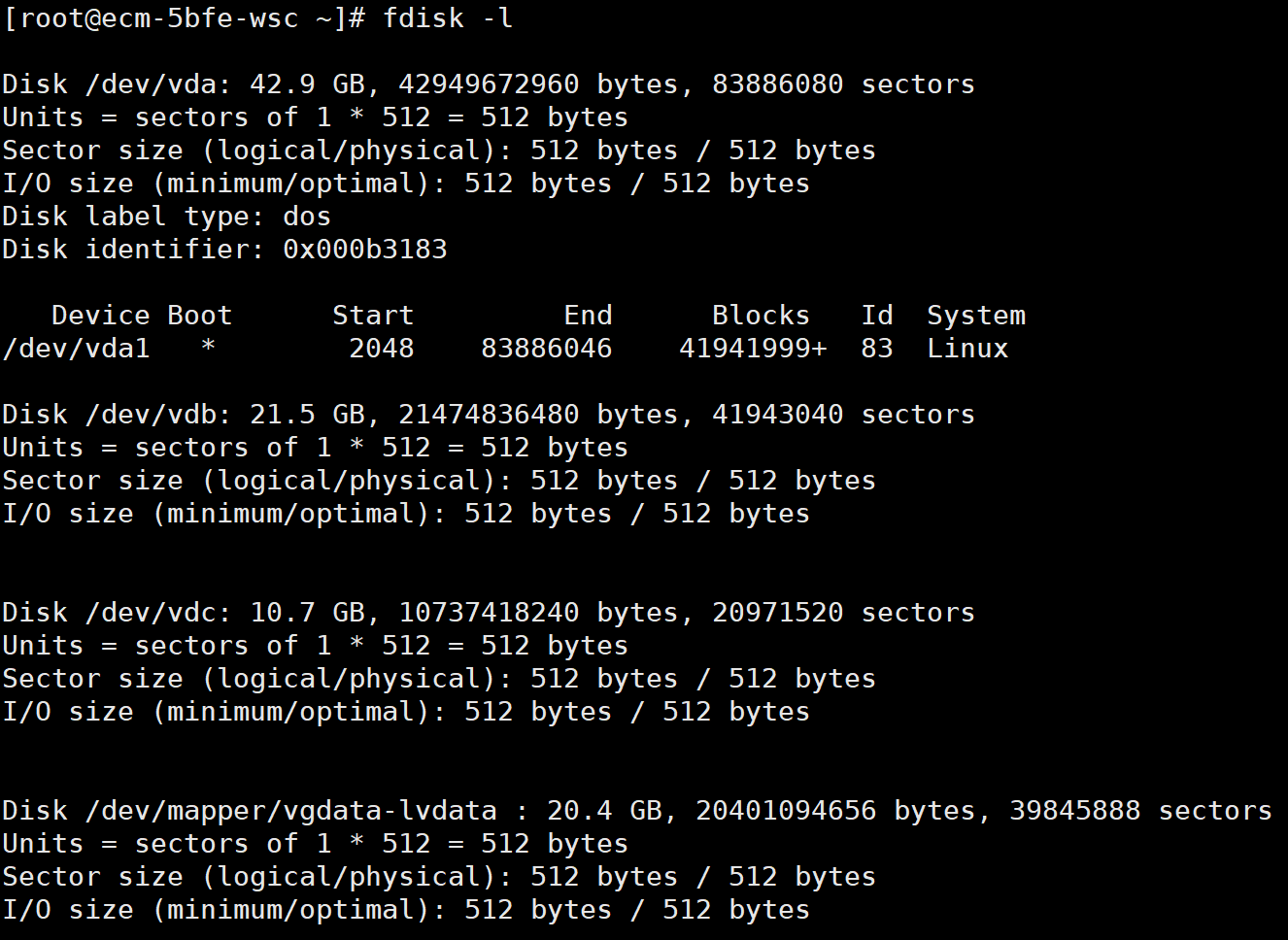Click the End sector value 83886046

click(546, 349)
